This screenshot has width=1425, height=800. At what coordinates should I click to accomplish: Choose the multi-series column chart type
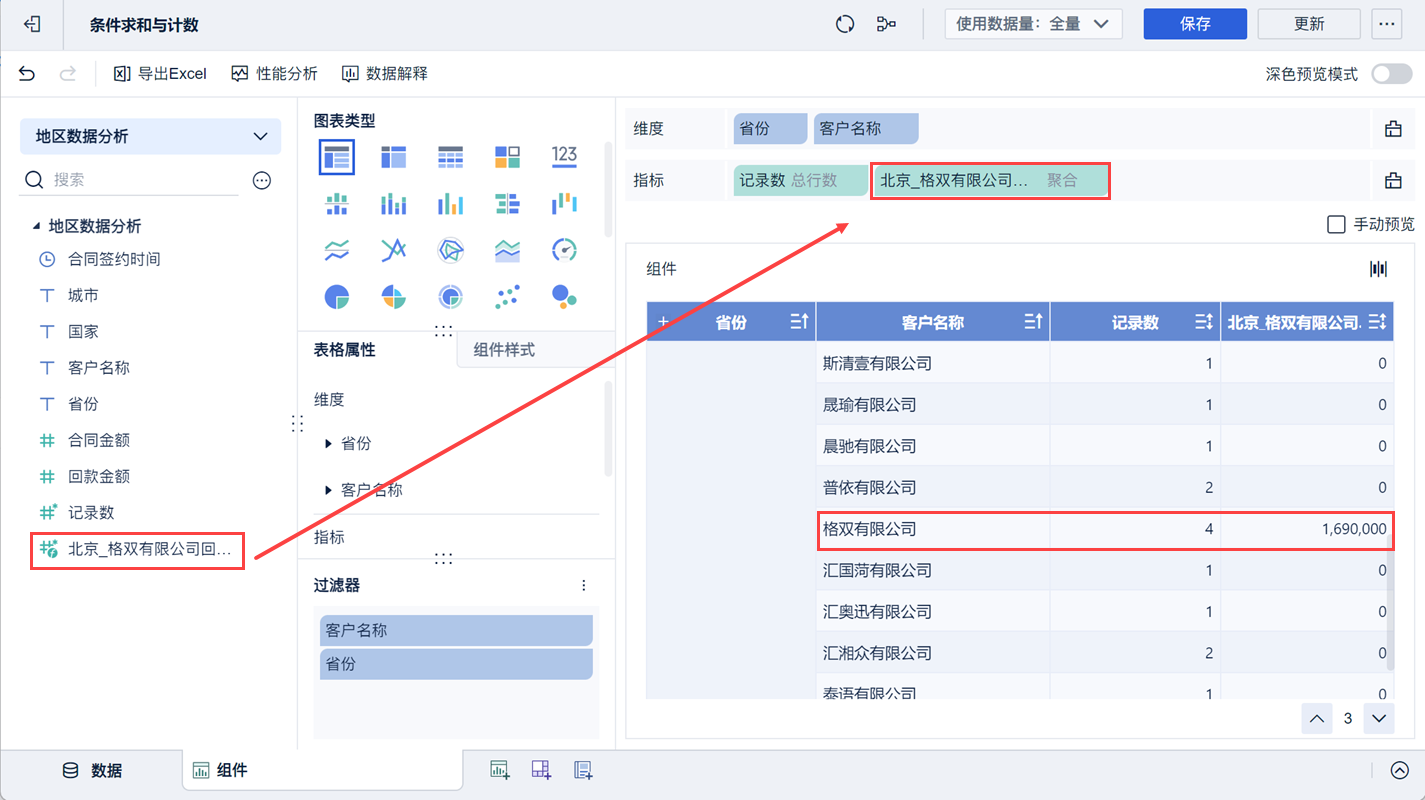[450, 204]
